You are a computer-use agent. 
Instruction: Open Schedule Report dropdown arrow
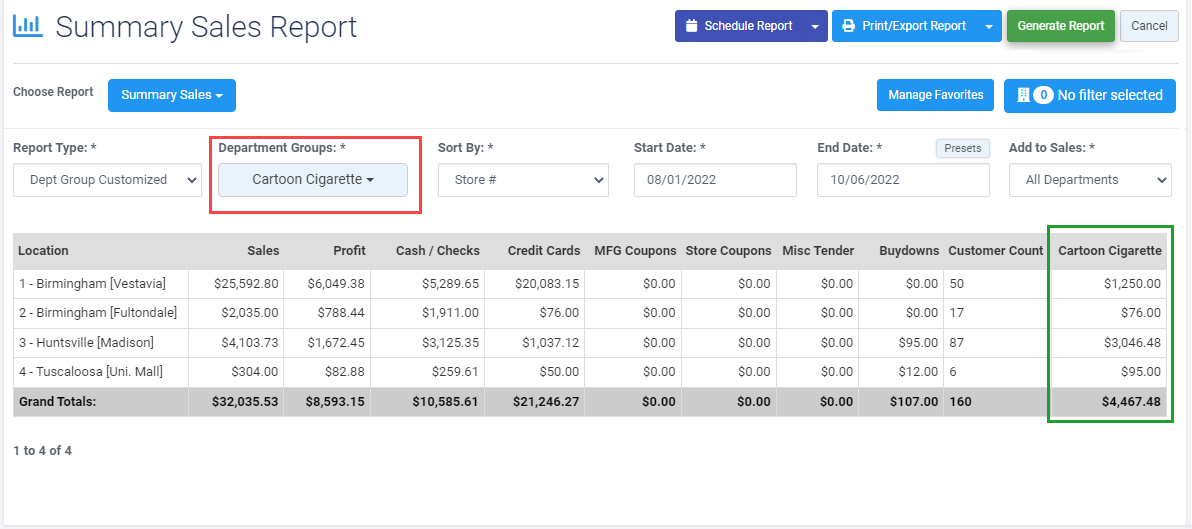[x=815, y=26]
